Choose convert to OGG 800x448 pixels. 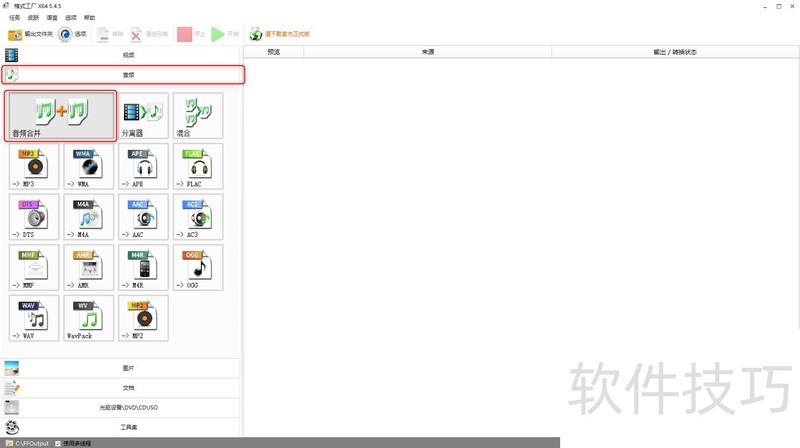tap(198, 267)
